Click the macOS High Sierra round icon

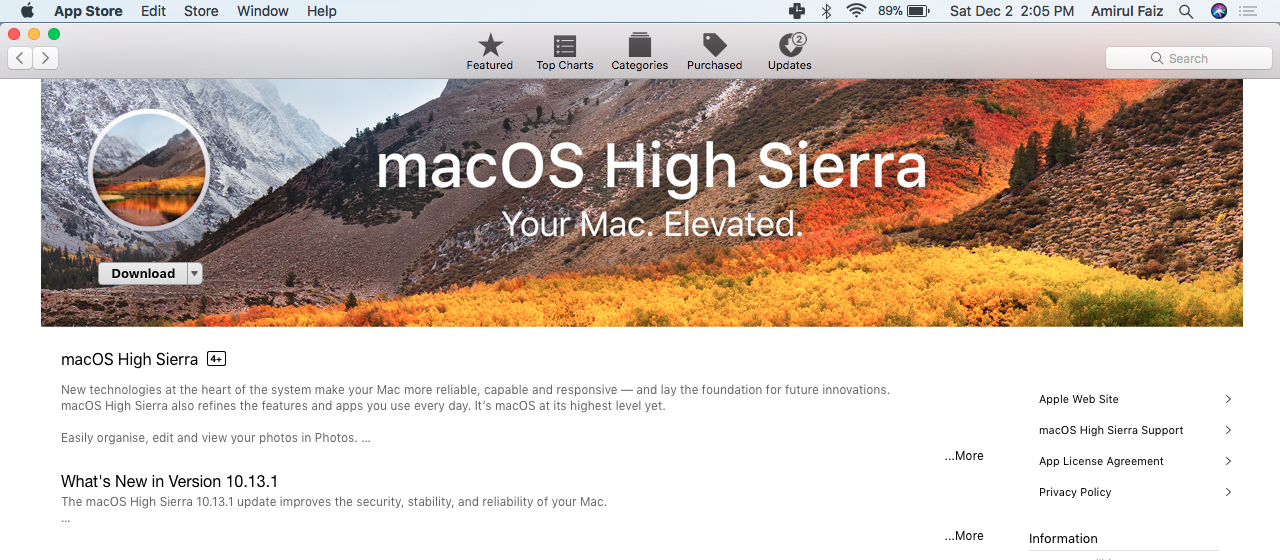pos(149,171)
